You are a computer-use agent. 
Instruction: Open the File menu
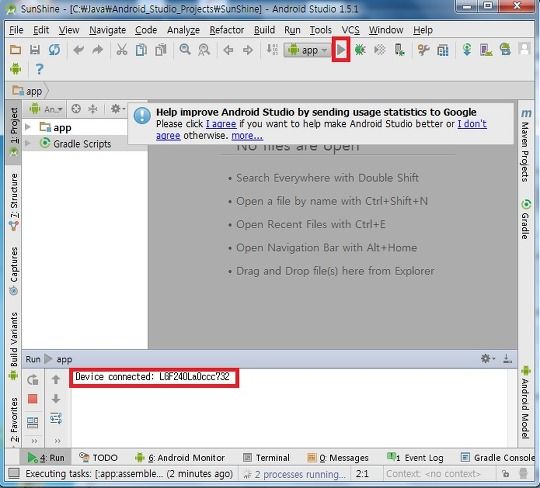pyautogui.click(x=16, y=30)
